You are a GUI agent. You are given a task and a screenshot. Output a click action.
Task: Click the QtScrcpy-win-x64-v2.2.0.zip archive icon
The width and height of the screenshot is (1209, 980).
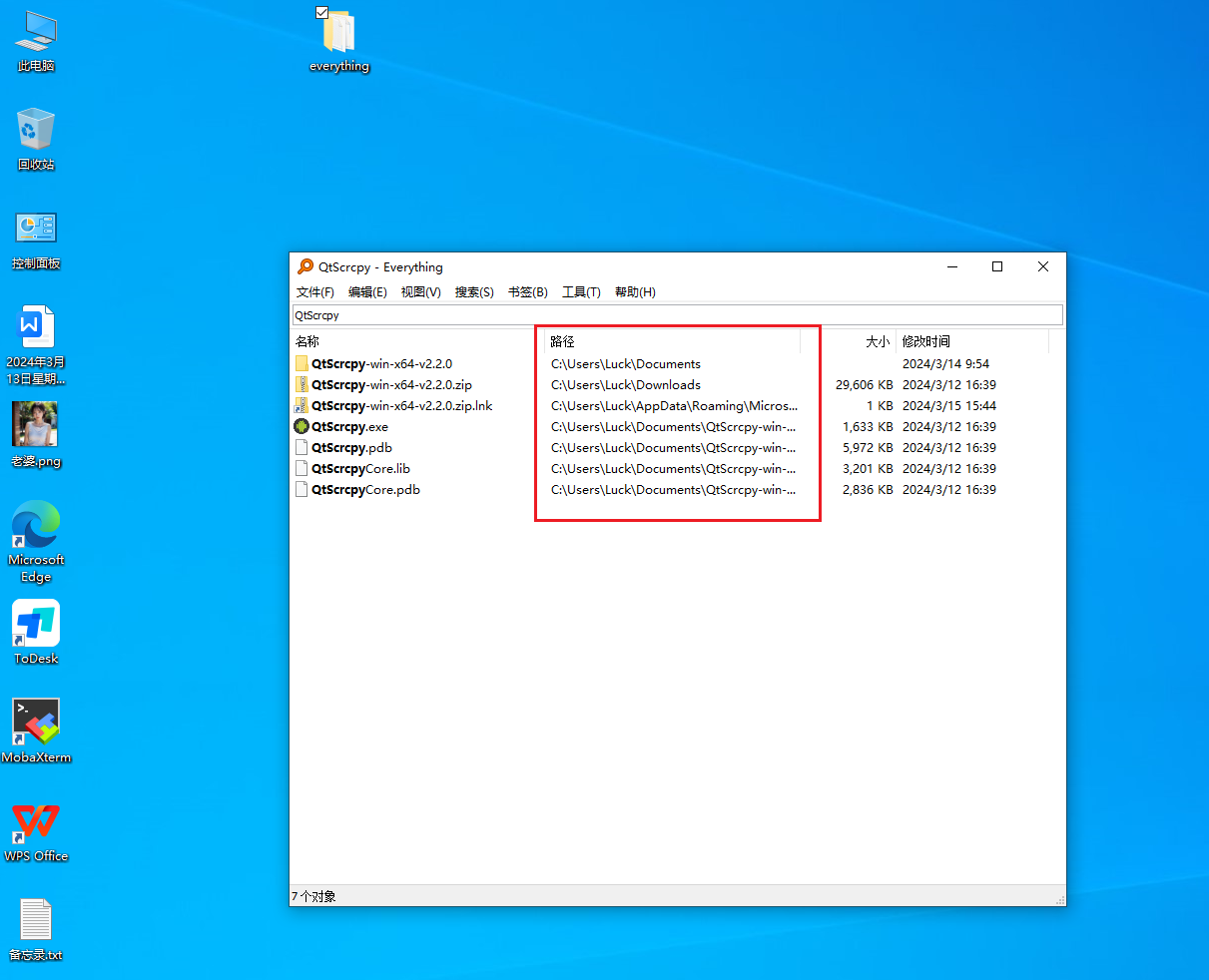pos(302,385)
